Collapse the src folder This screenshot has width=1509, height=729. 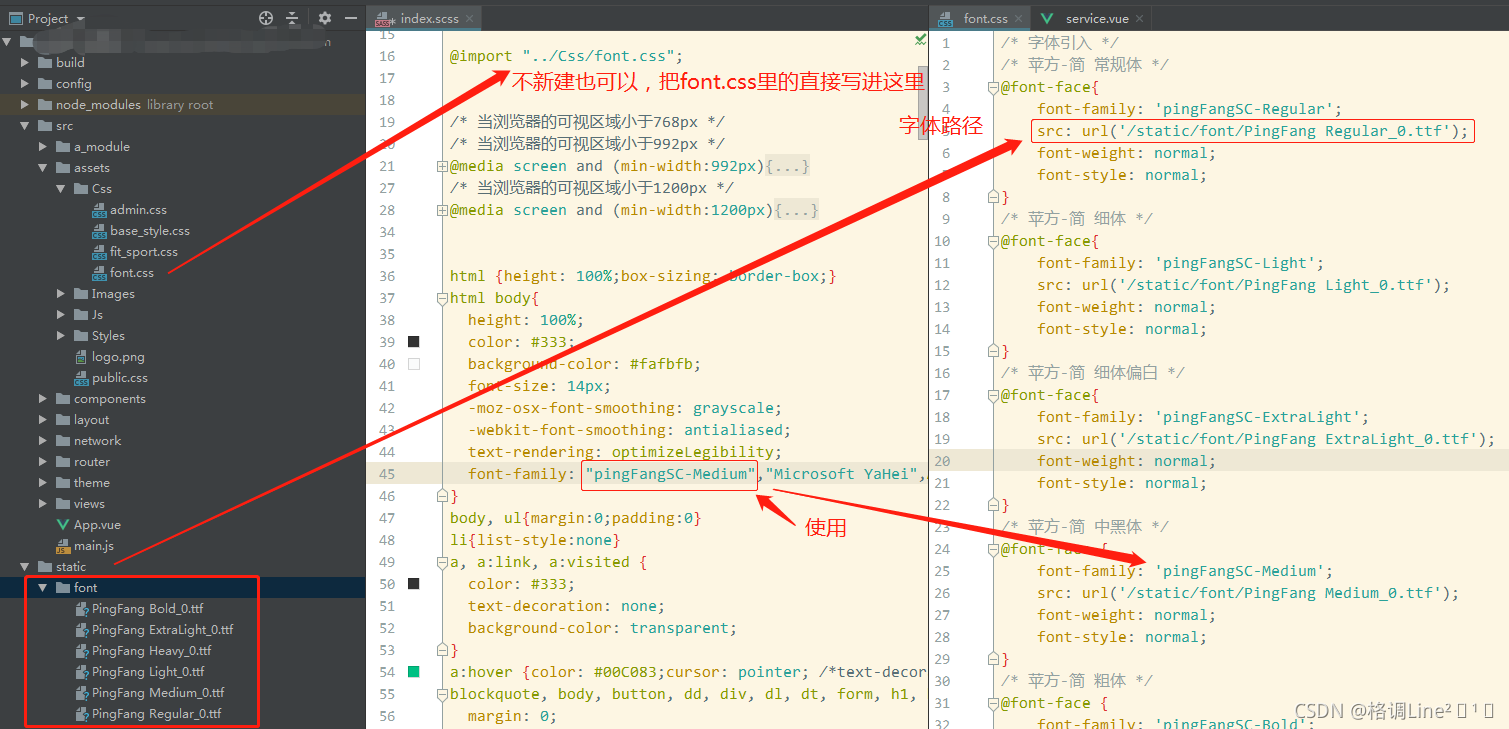tap(25, 126)
